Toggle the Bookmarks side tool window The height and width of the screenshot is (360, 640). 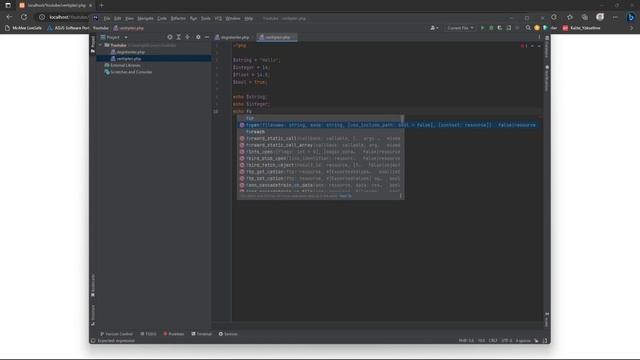click(x=93, y=285)
